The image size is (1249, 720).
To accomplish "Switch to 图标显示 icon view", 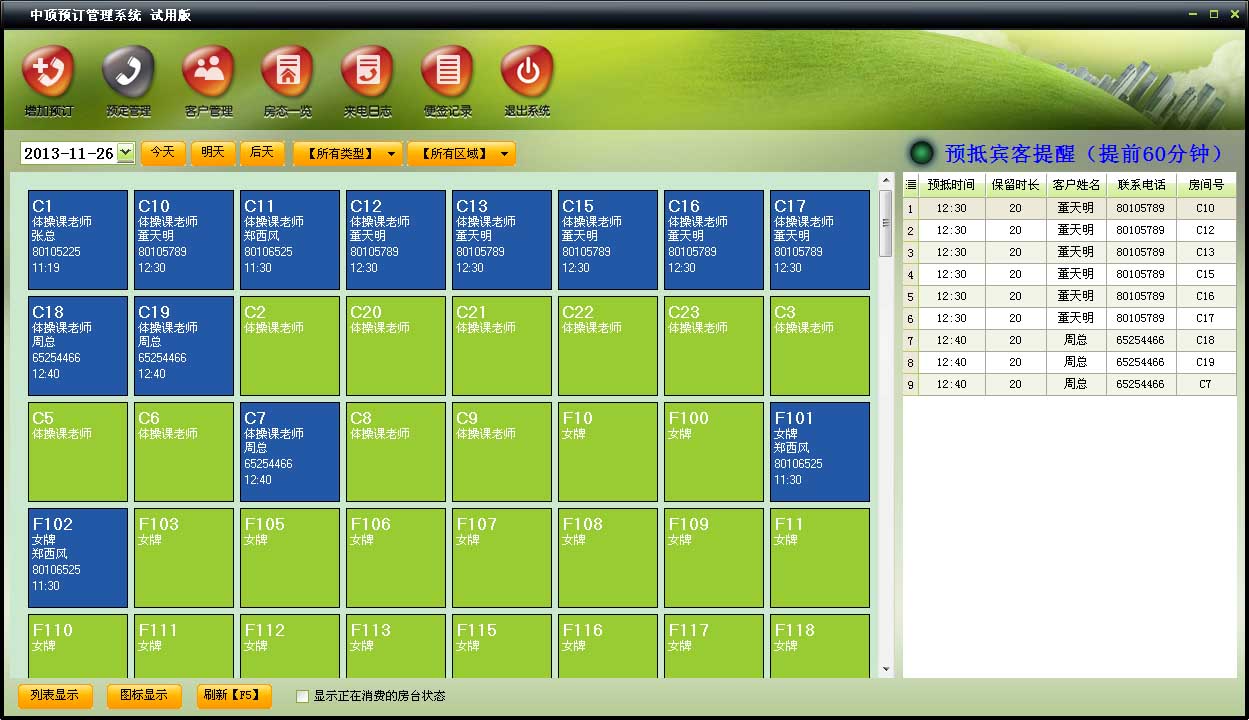I will point(144,695).
